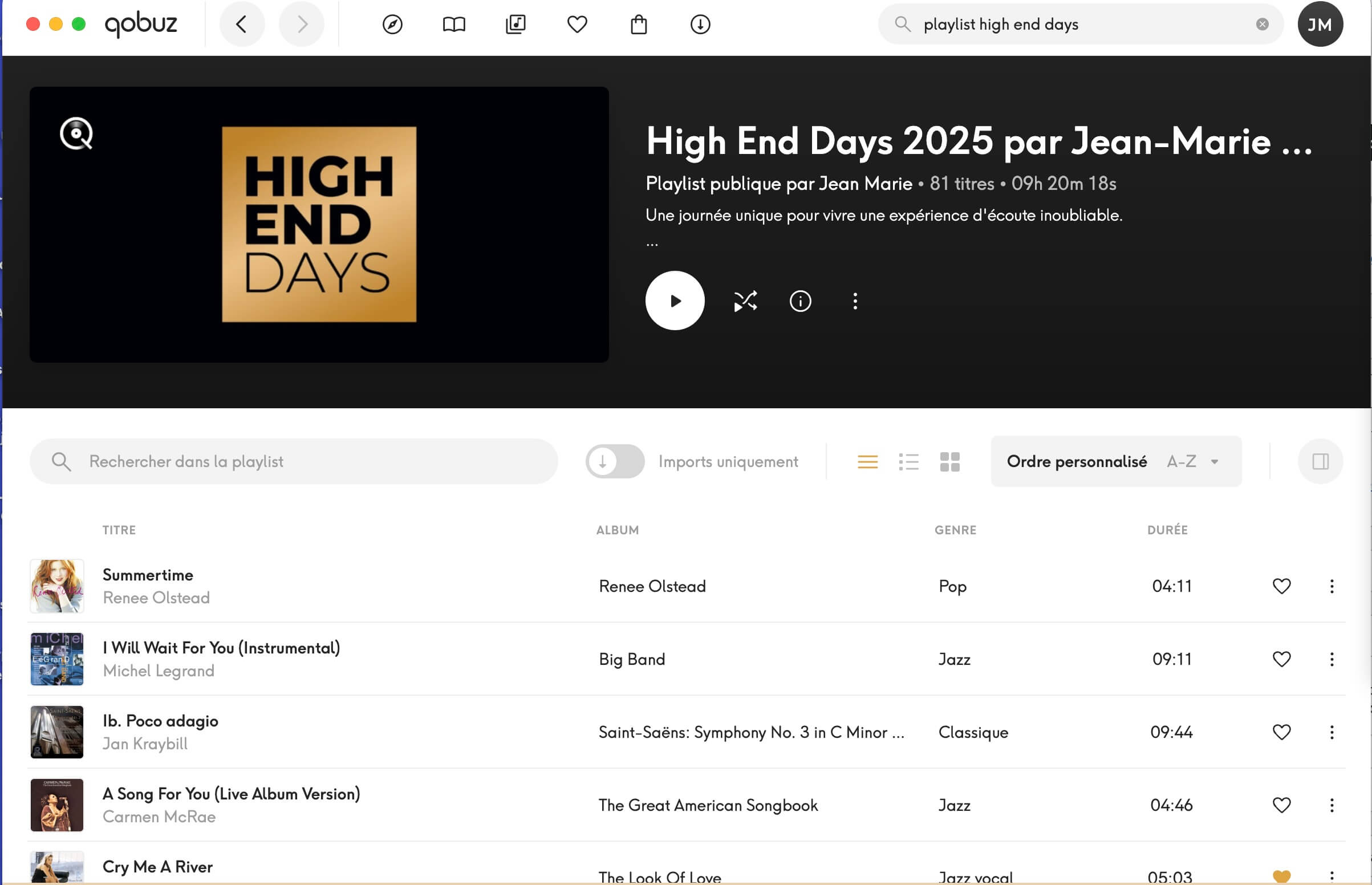This screenshot has width=1372, height=885.
Task: Open Favorites heart icon in top bar
Action: tap(577, 24)
